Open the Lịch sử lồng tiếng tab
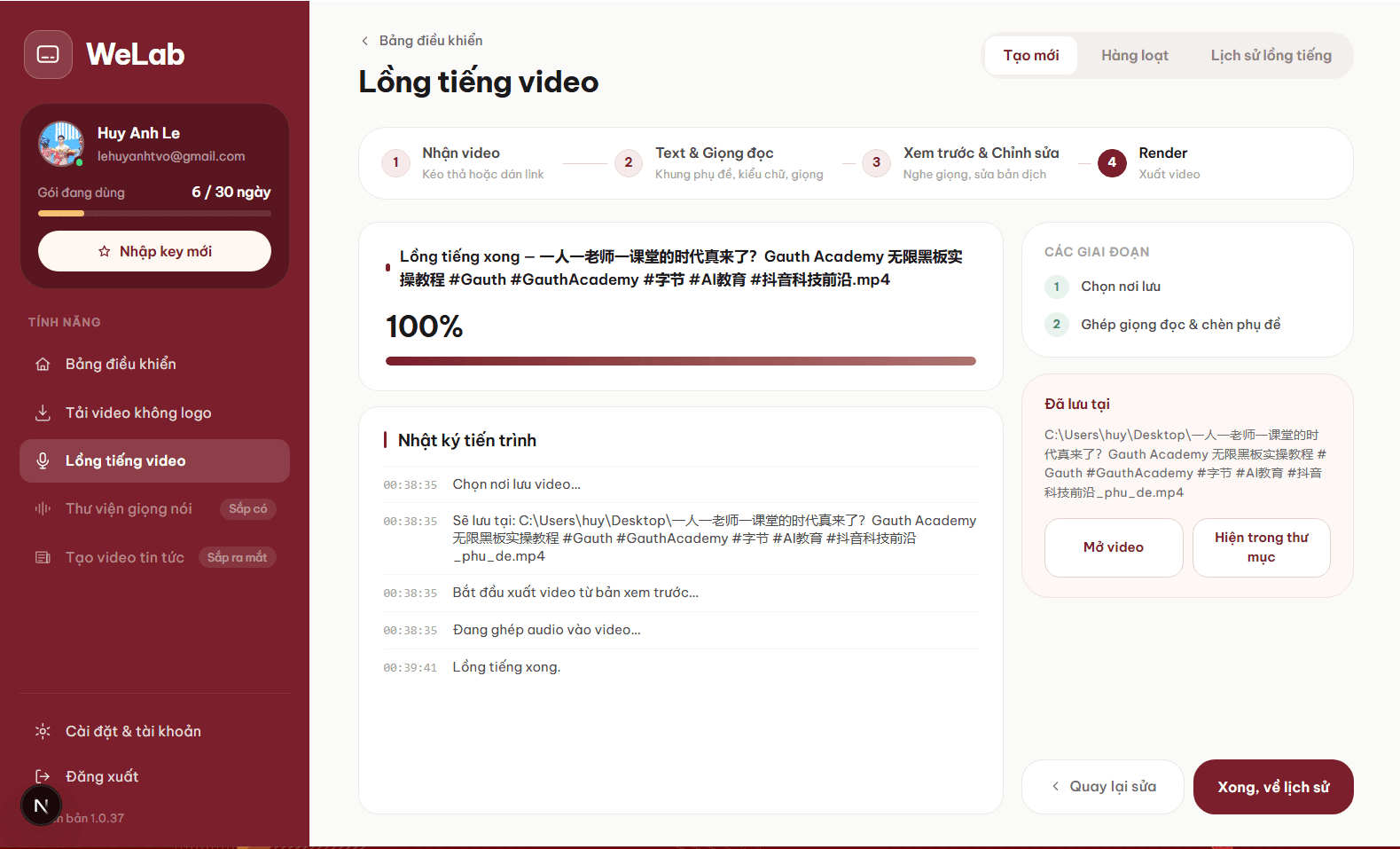 pyautogui.click(x=1271, y=56)
